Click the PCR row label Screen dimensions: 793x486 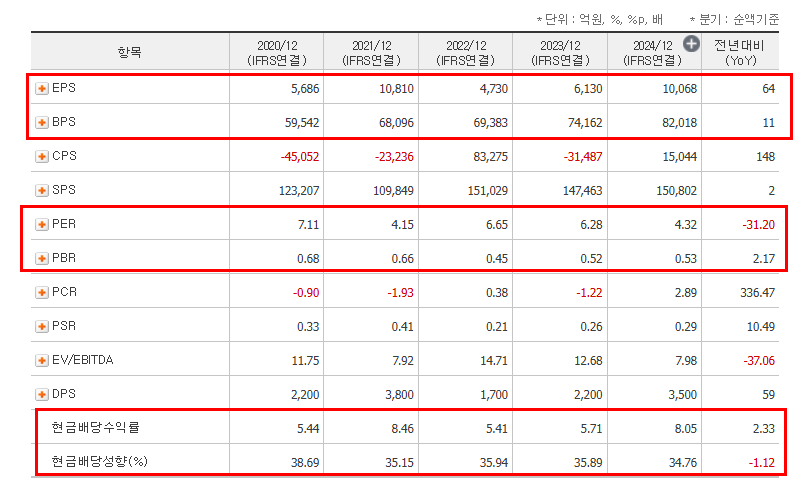(64, 292)
